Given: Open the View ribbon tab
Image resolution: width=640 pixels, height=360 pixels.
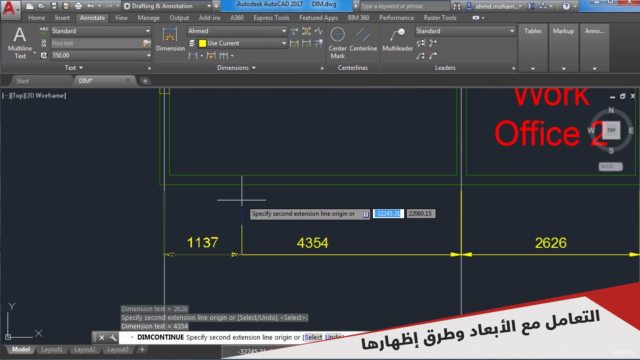Looking at the screenshot, I should pos(121,18).
